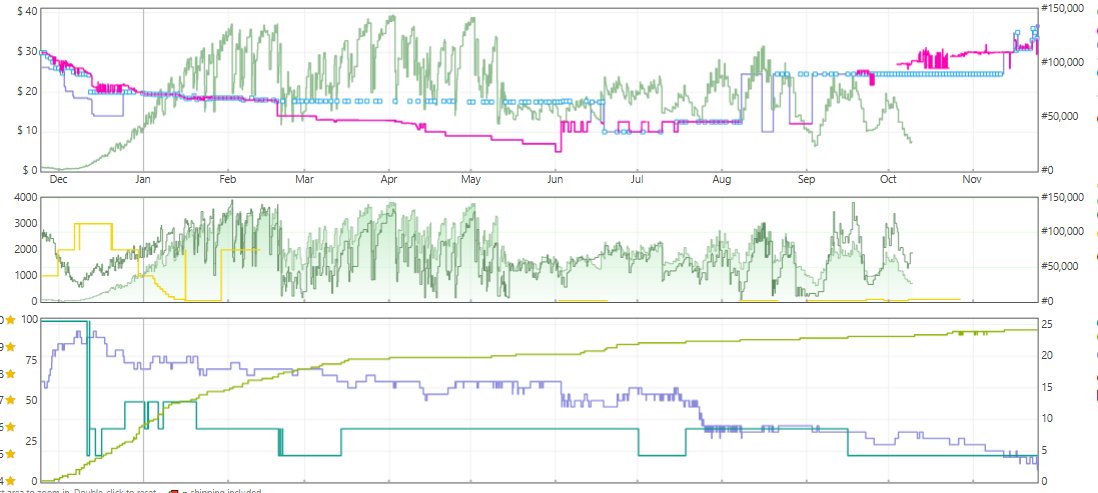The height and width of the screenshot is (493, 1098).
Task: Click the star icon beside the 9 rating label
Action: [x=10, y=347]
